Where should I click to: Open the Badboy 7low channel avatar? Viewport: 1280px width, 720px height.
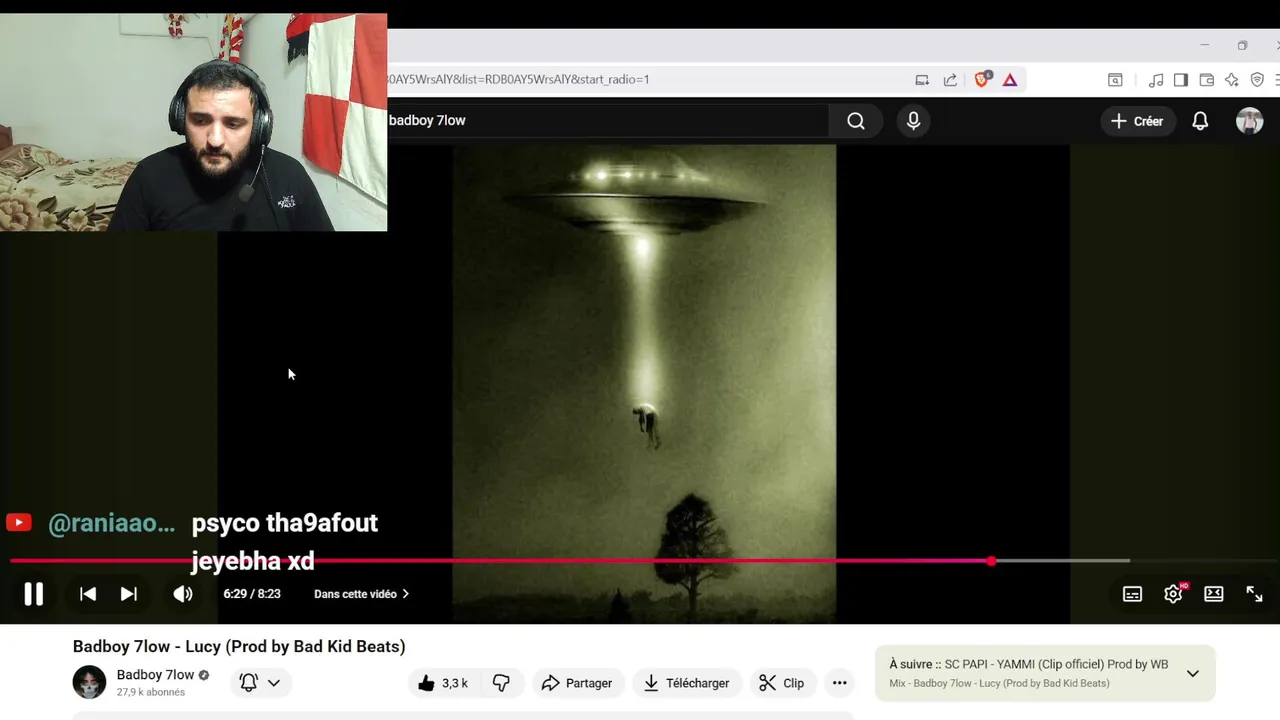[89, 682]
